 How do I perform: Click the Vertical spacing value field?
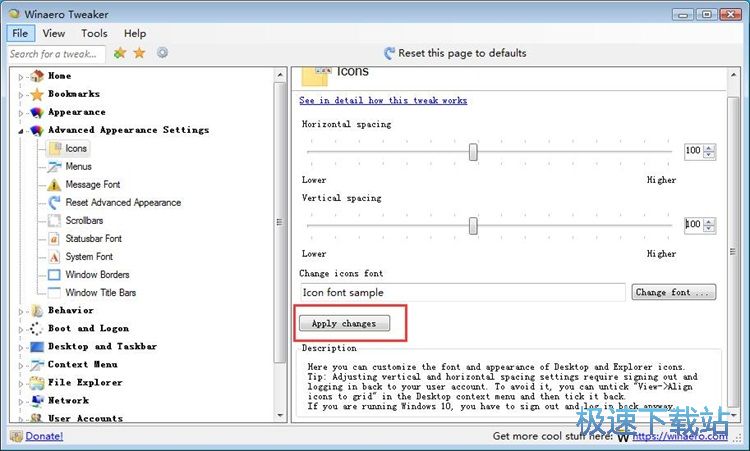click(x=695, y=224)
